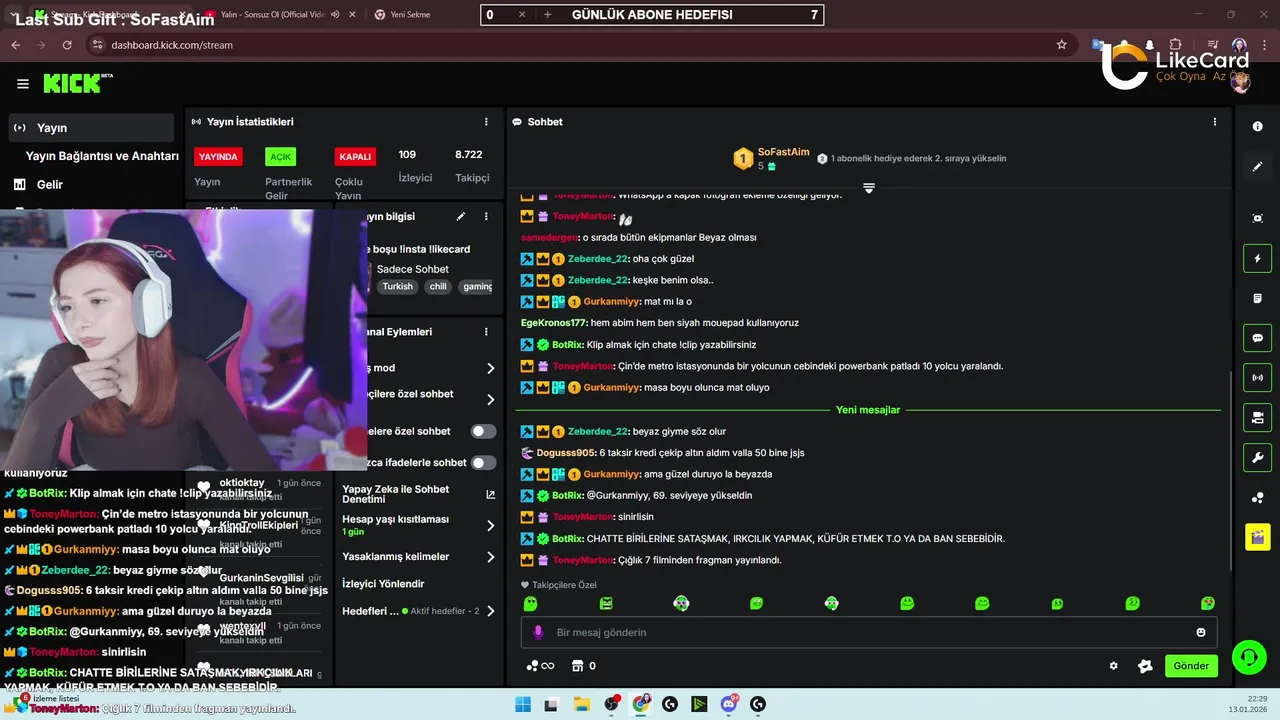Toggle the lightning bolt panel icon
1280x720 pixels.
[1257, 259]
